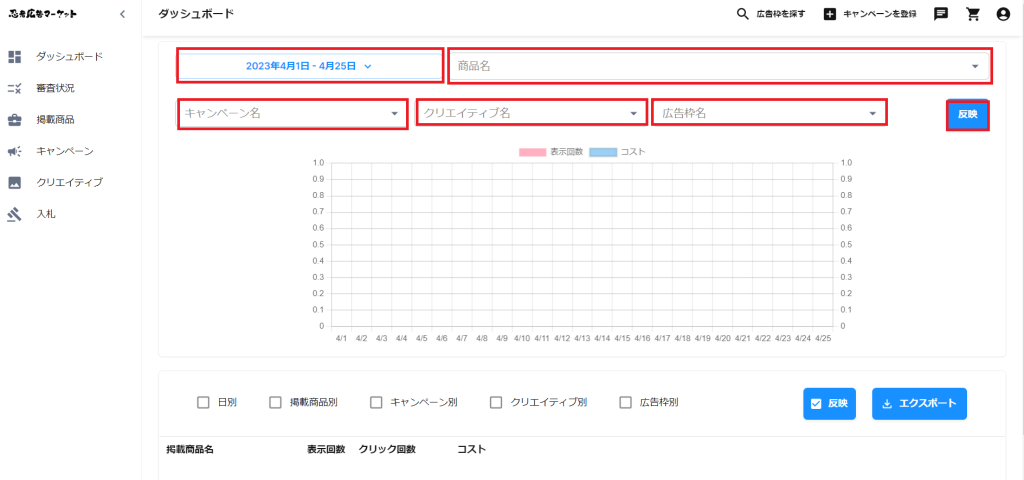This screenshot has height=480, width=1024.
Task: Click the エクスポート button
Action: coord(920,404)
